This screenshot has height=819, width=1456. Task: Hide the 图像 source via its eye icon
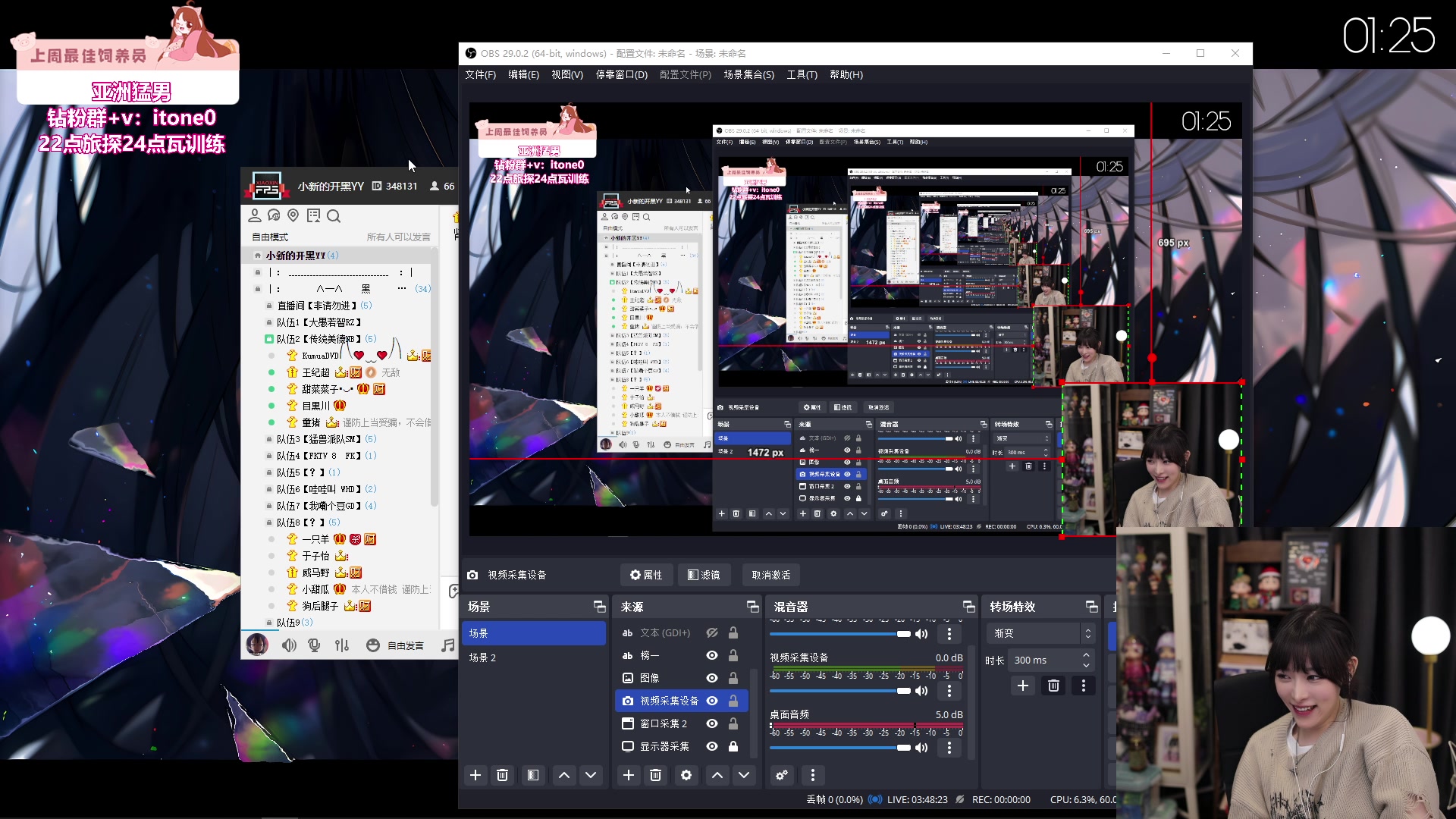pos(712,678)
